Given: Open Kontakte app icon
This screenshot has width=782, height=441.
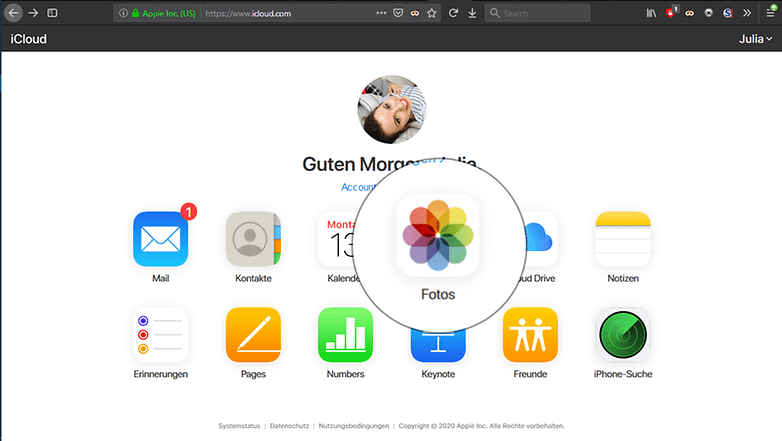Looking at the screenshot, I should point(253,239).
